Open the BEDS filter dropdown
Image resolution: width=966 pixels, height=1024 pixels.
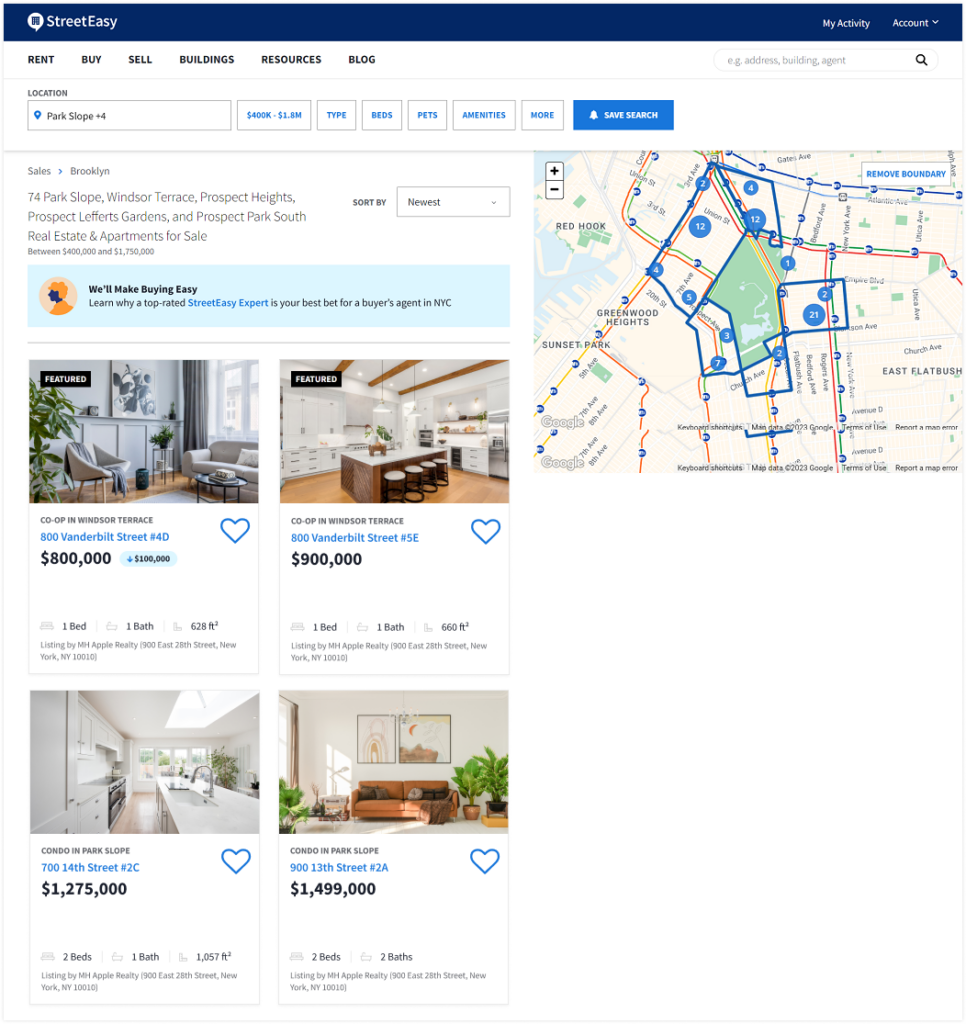coord(381,115)
